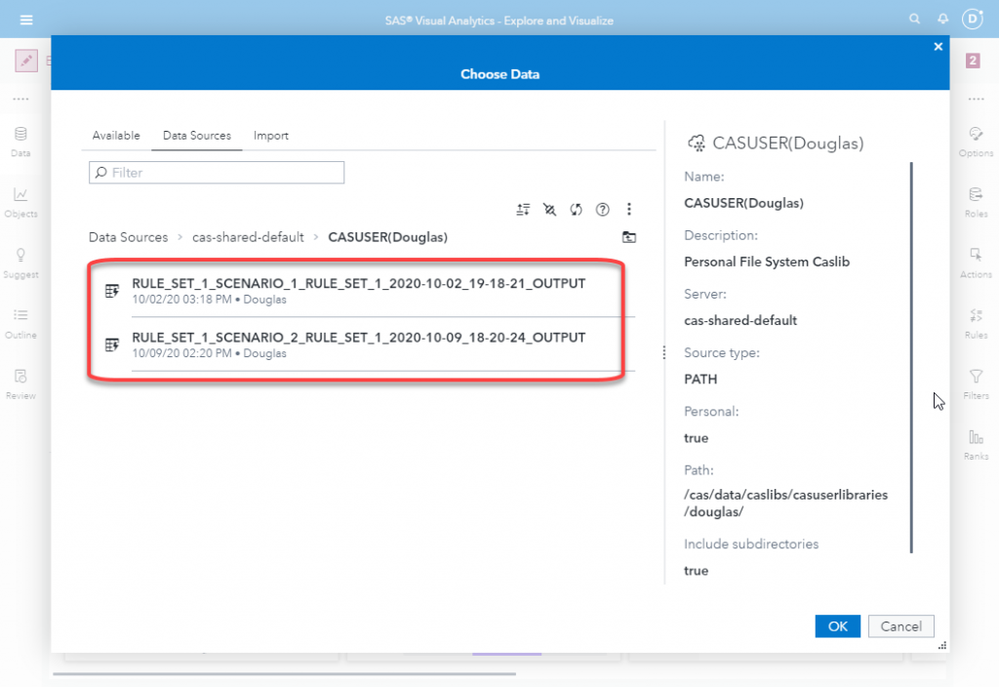Click the pencil edit mode icon
999x687 pixels.
click(26, 61)
